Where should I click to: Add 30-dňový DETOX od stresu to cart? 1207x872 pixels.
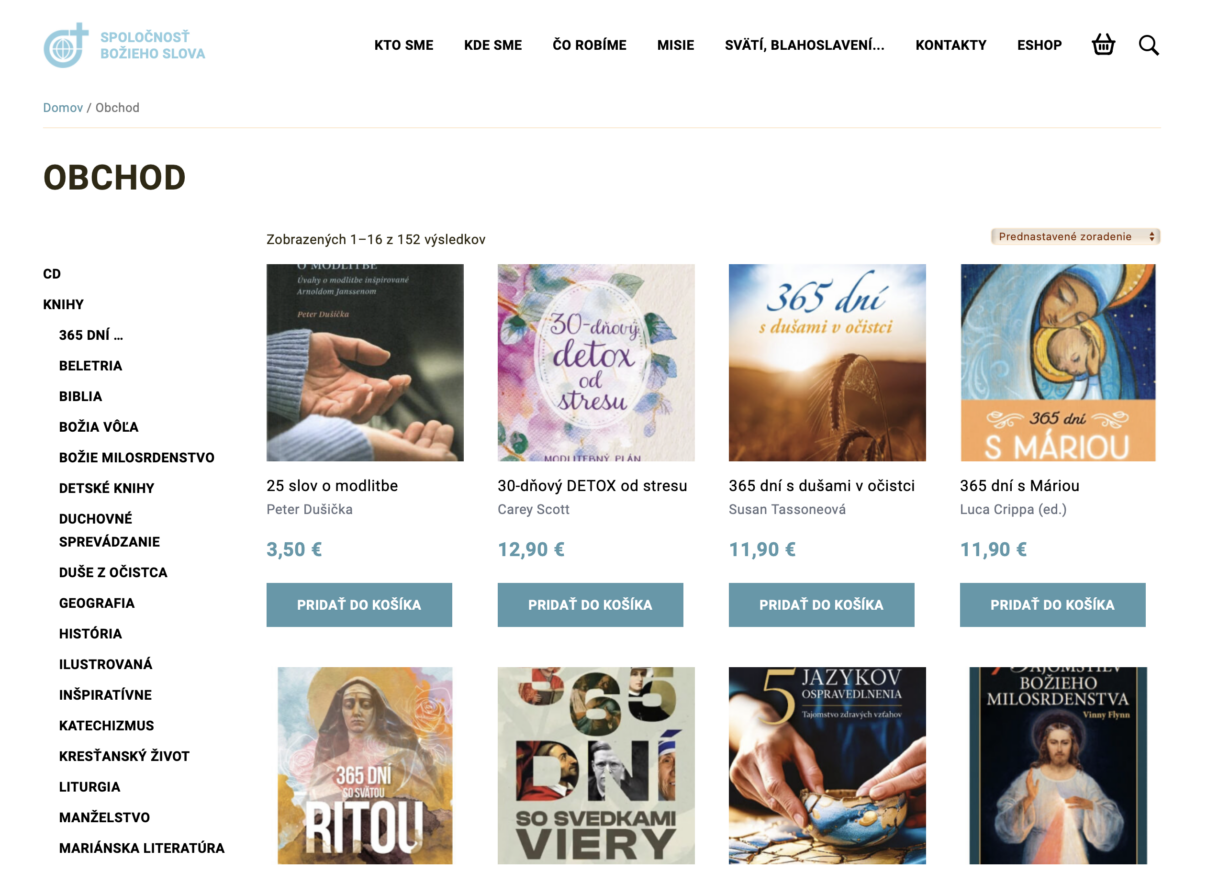(x=590, y=605)
